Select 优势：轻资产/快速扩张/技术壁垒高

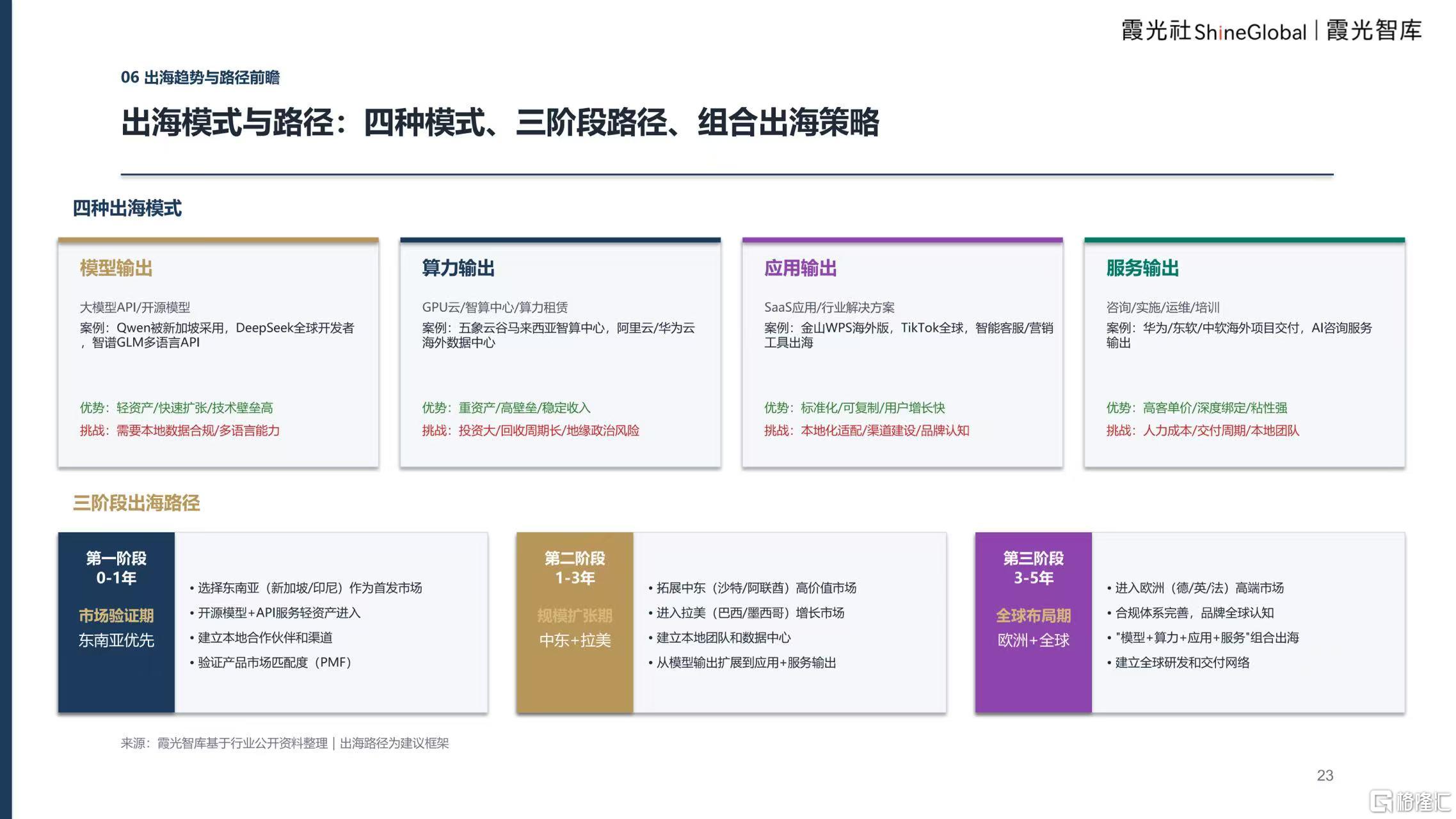[177, 408]
